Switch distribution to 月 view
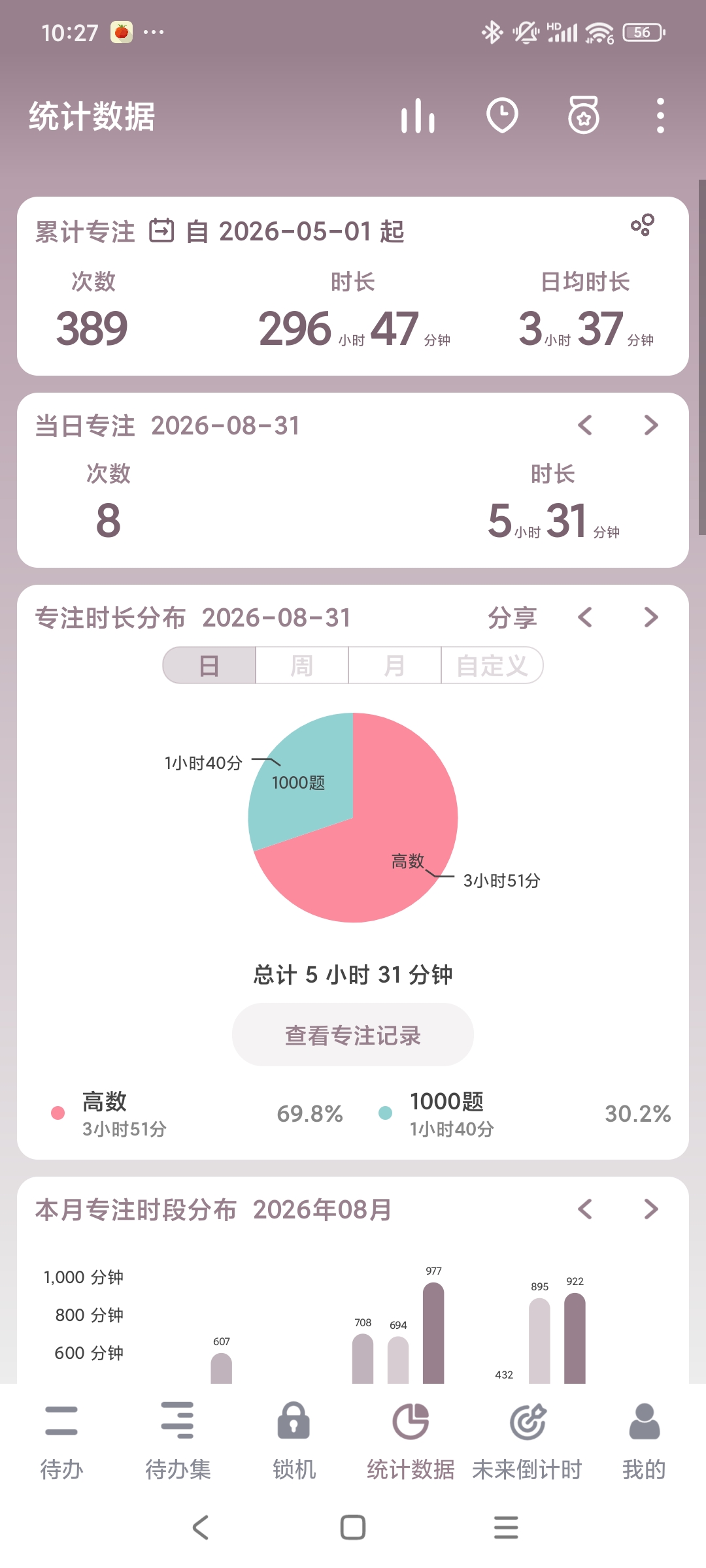Image resolution: width=706 pixels, height=1568 pixels. 395,666
